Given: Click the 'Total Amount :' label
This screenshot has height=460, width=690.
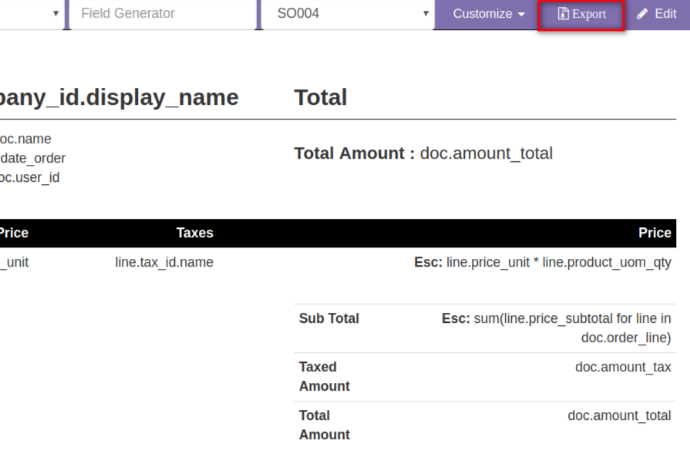Looking at the screenshot, I should coord(354,153).
